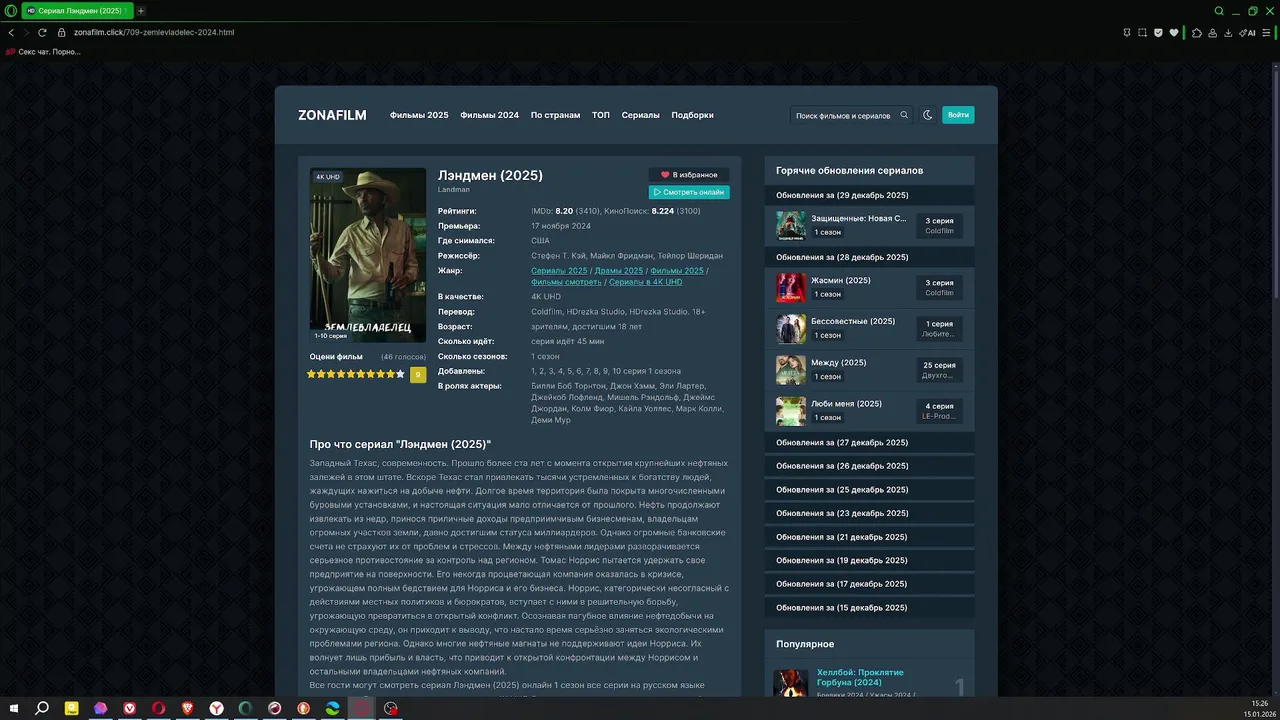Click the yellow rating score badge
The width and height of the screenshot is (1280, 720).
coord(418,374)
